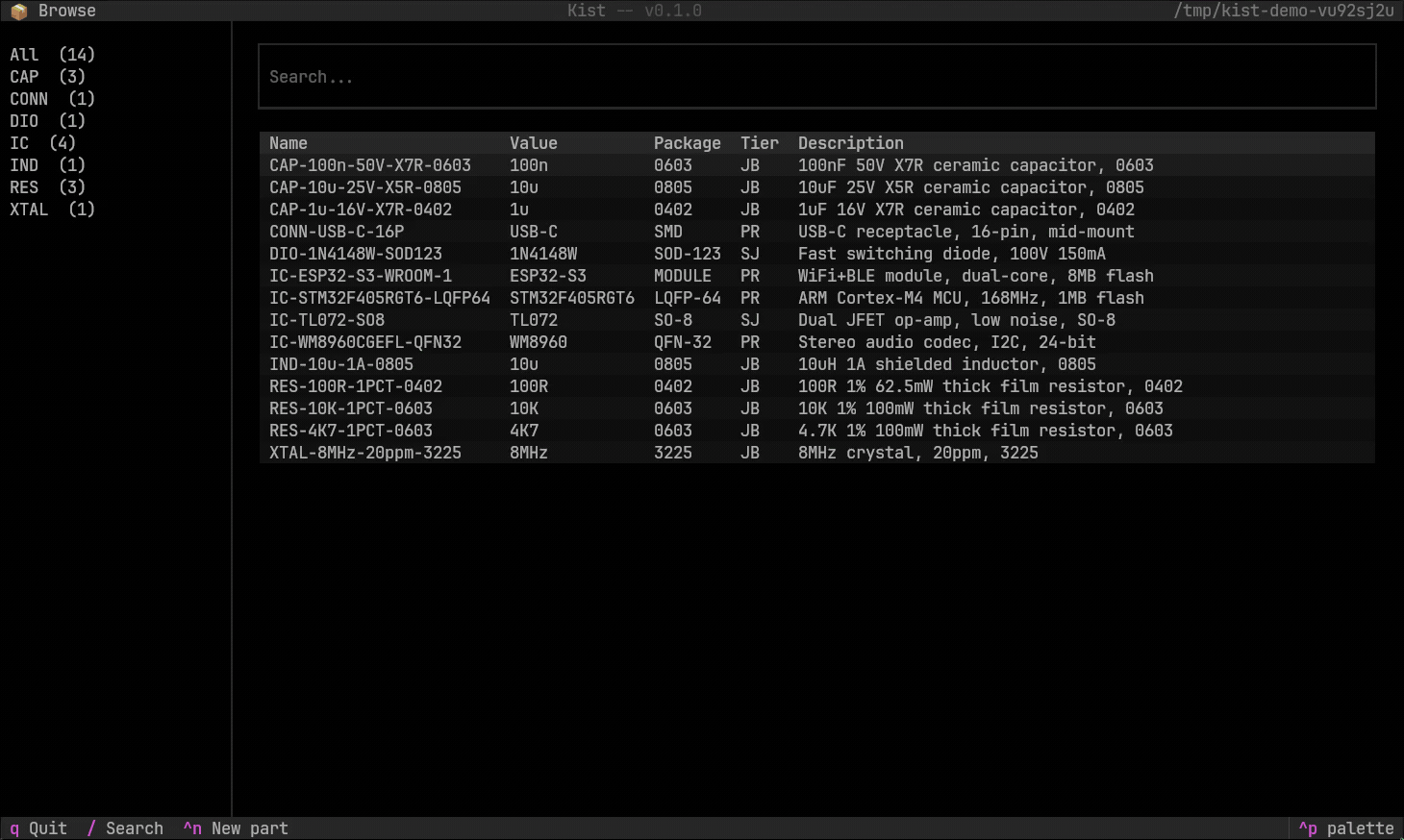Sort by the Name column header
Image resolution: width=1404 pixels, height=840 pixels.
(288, 142)
